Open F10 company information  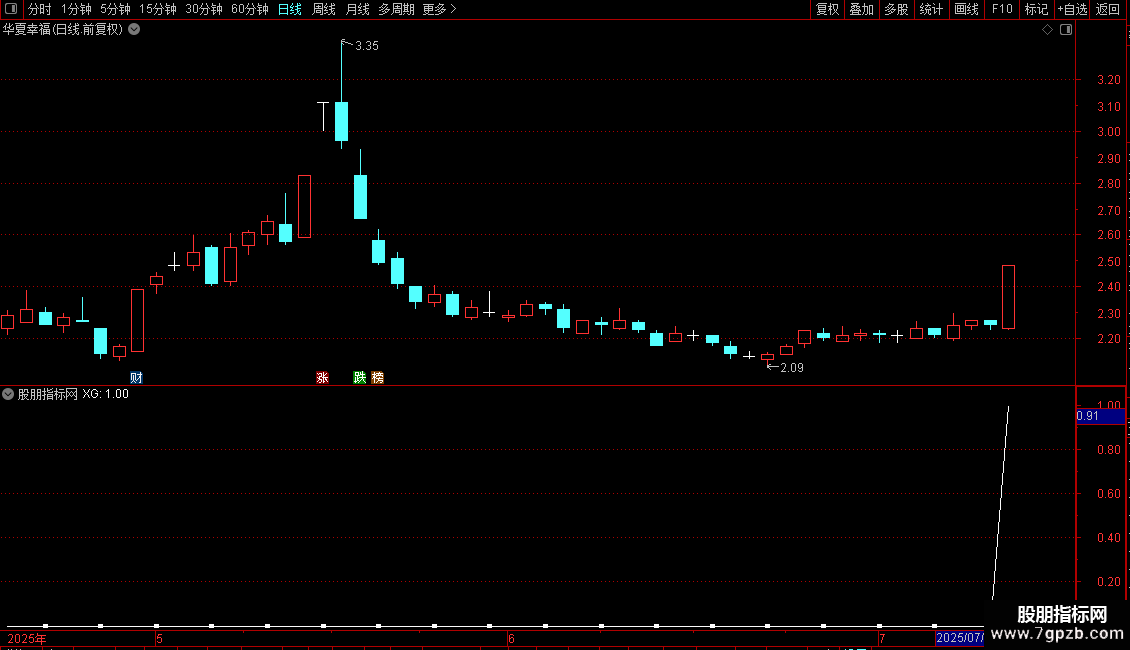[1002, 9]
